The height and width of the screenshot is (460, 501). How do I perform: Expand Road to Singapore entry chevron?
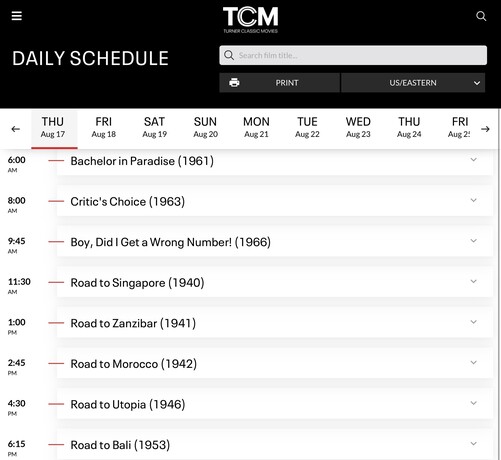pyautogui.click(x=473, y=281)
